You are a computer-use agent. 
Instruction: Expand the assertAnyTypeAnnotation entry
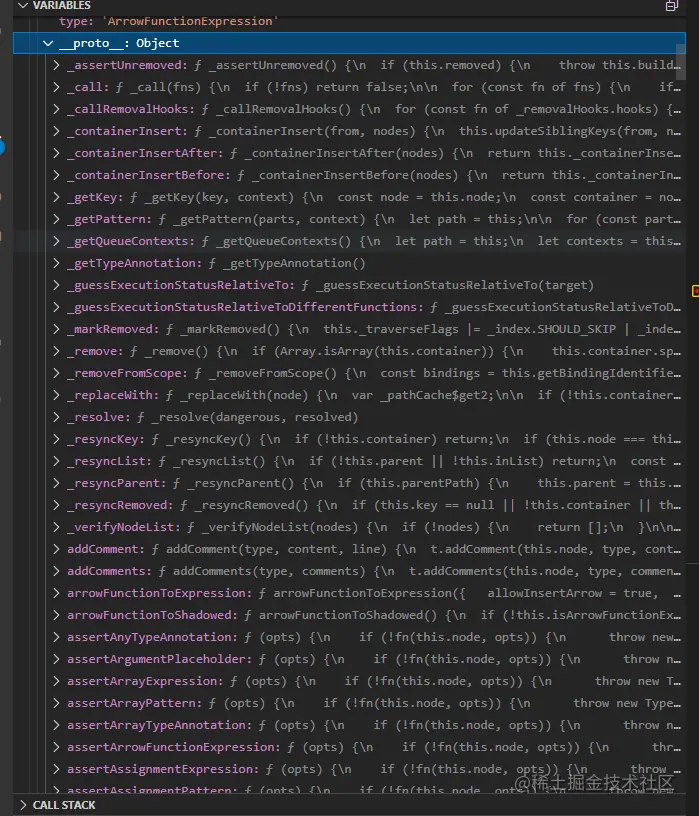(56, 637)
